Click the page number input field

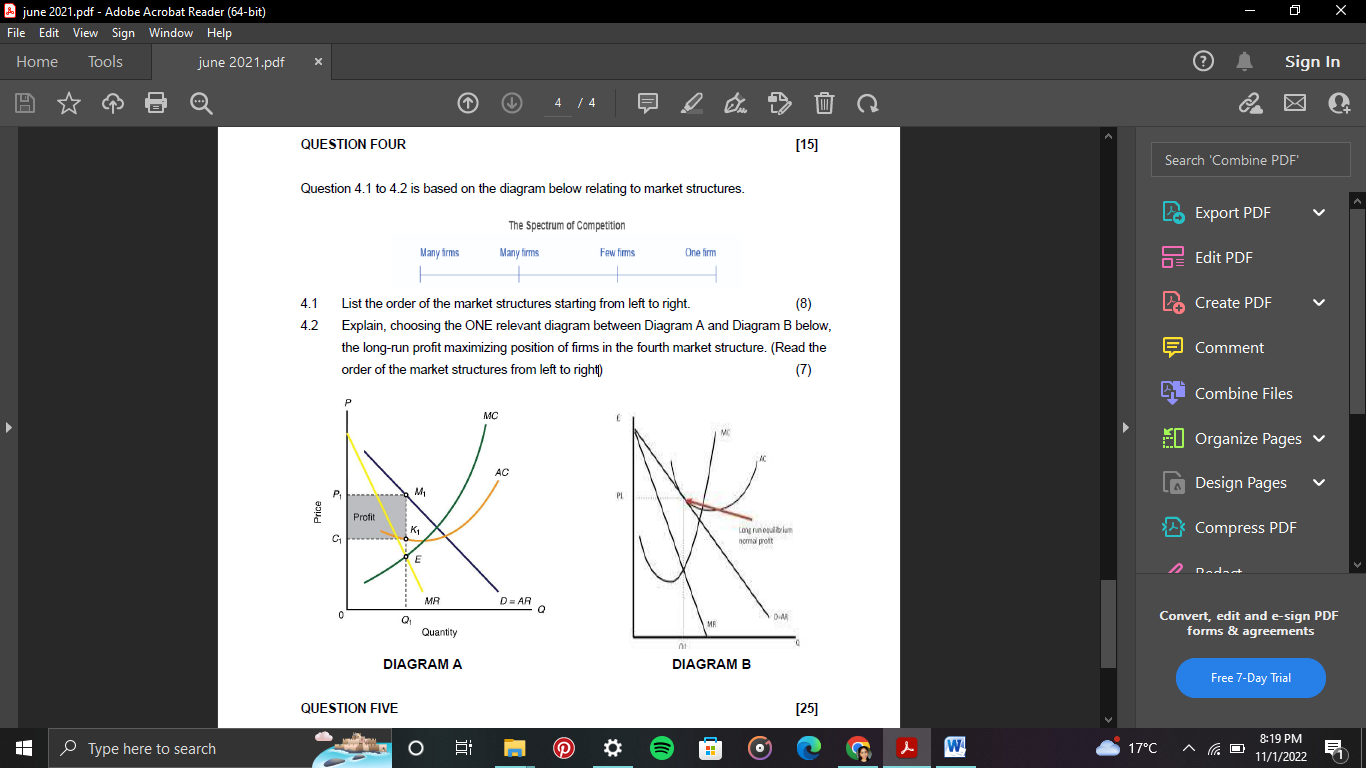click(557, 103)
